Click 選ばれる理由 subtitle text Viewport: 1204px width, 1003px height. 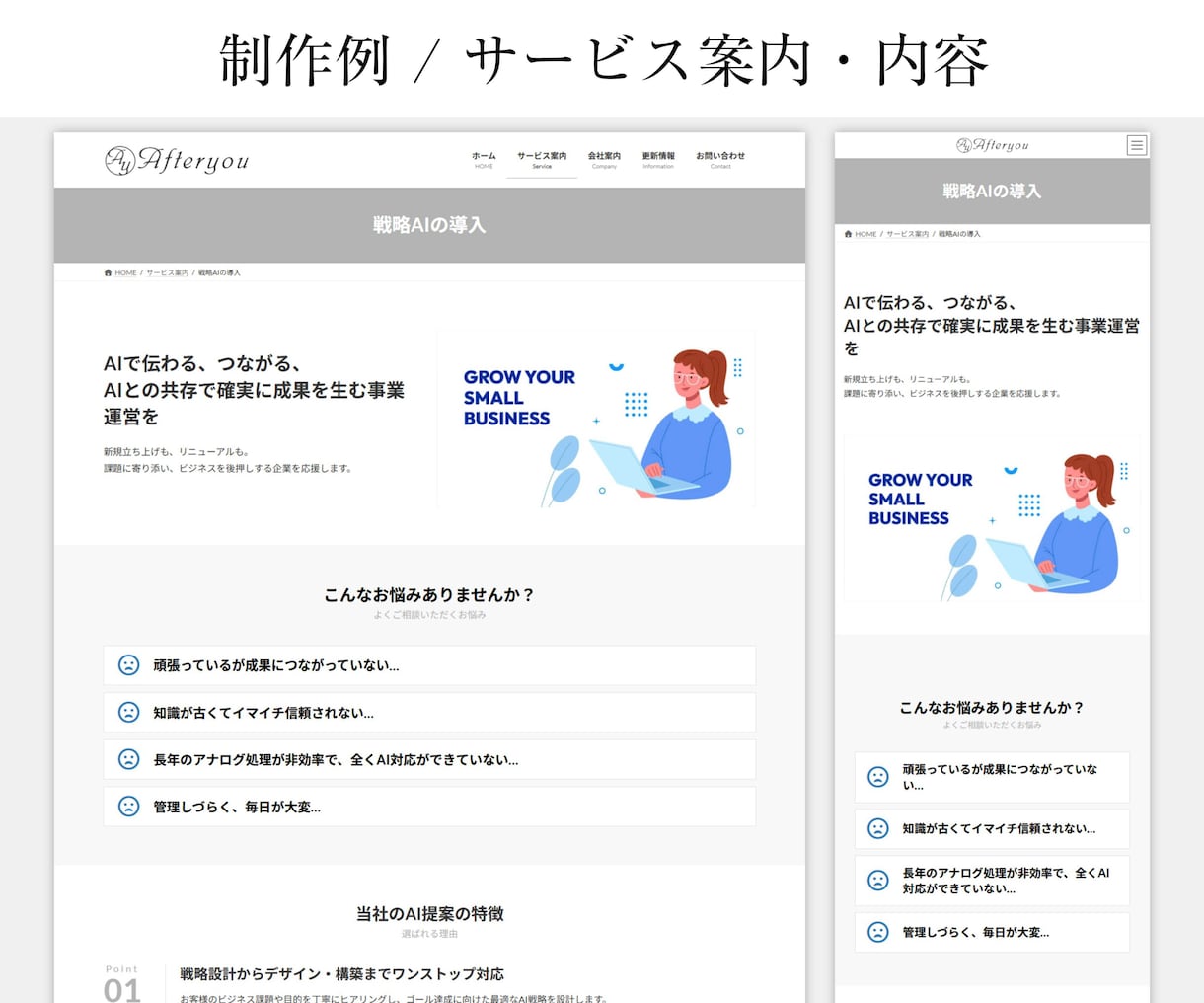tap(429, 934)
